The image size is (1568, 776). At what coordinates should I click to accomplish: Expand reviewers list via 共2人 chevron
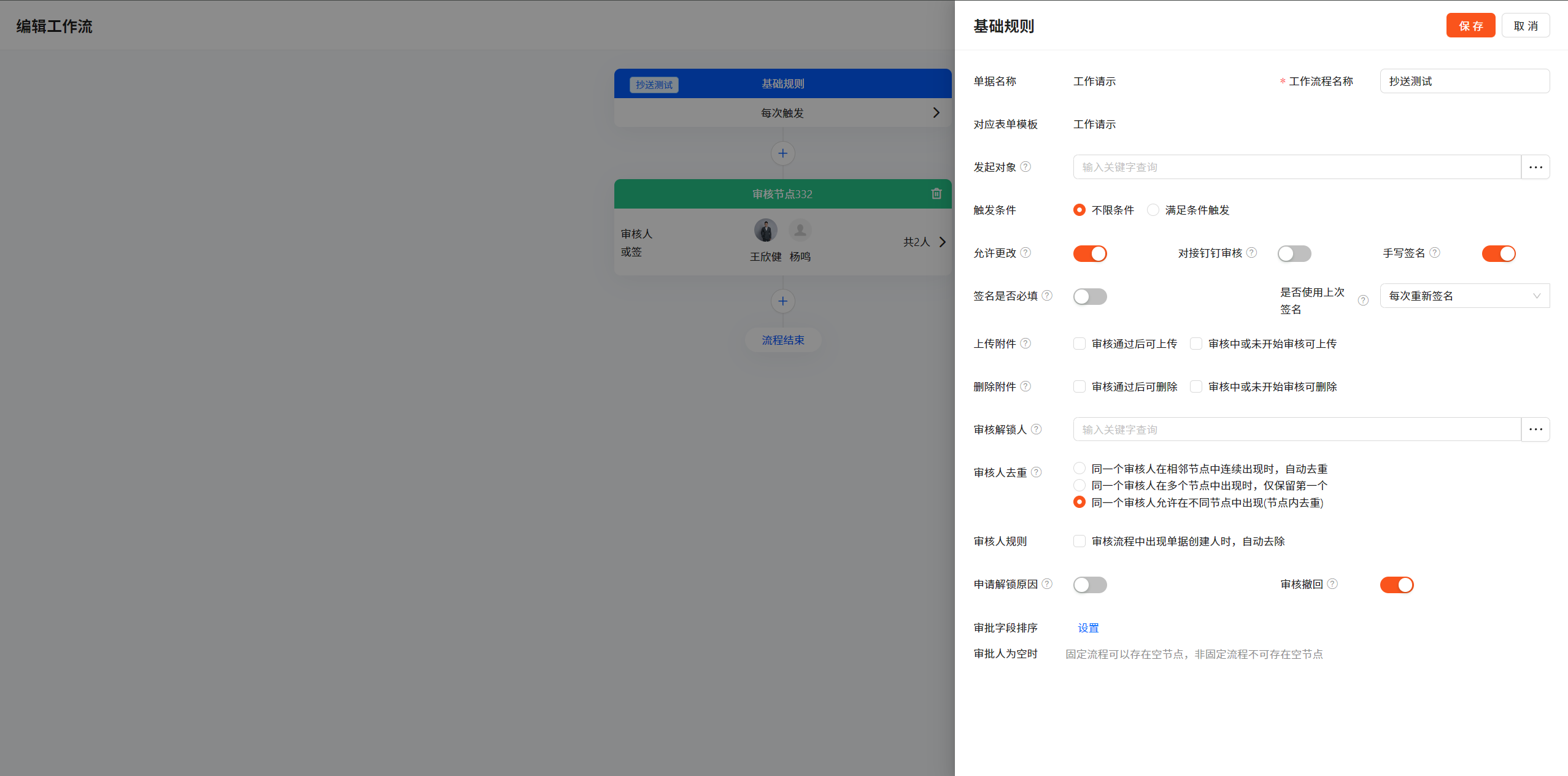point(942,242)
